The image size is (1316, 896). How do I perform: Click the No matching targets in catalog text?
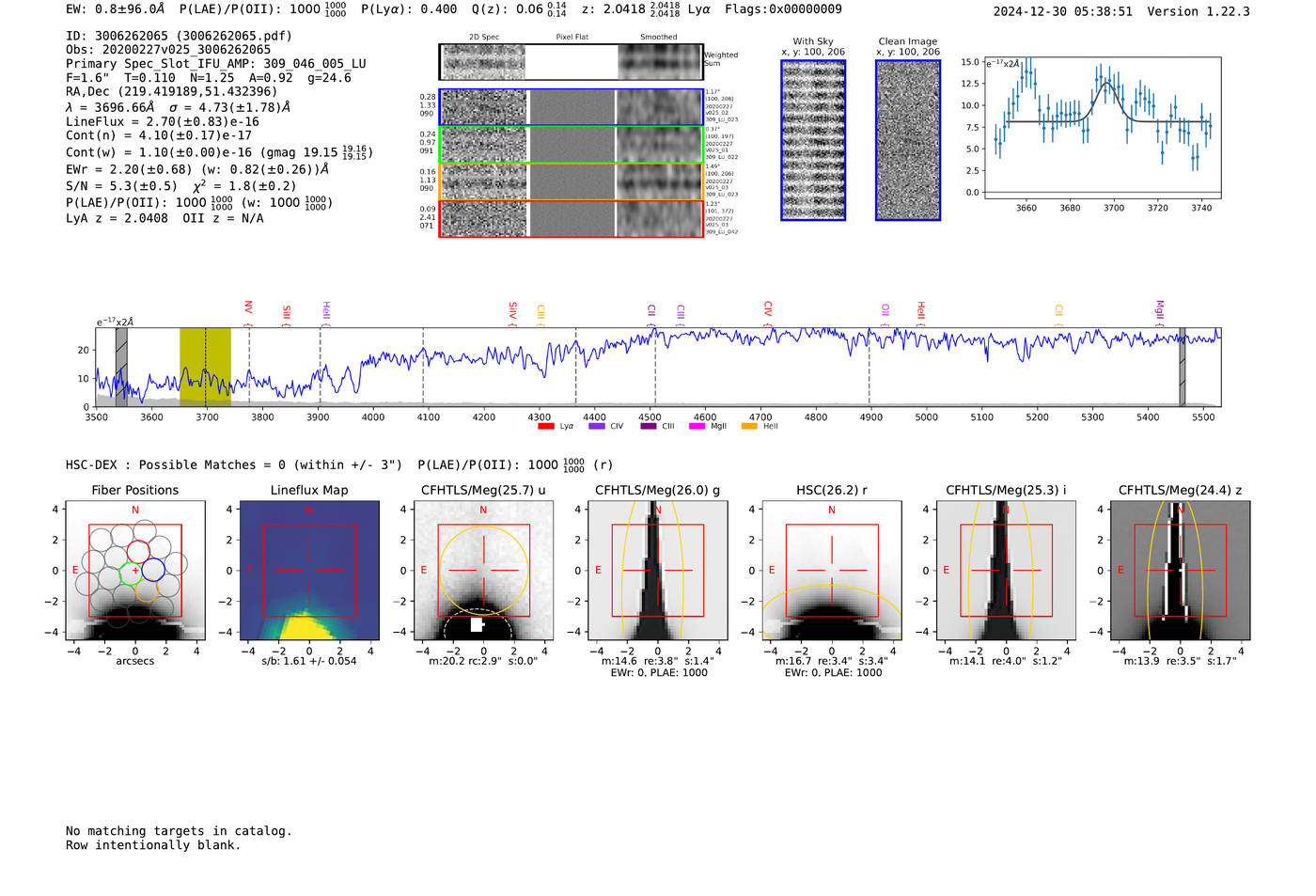[179, 831]
